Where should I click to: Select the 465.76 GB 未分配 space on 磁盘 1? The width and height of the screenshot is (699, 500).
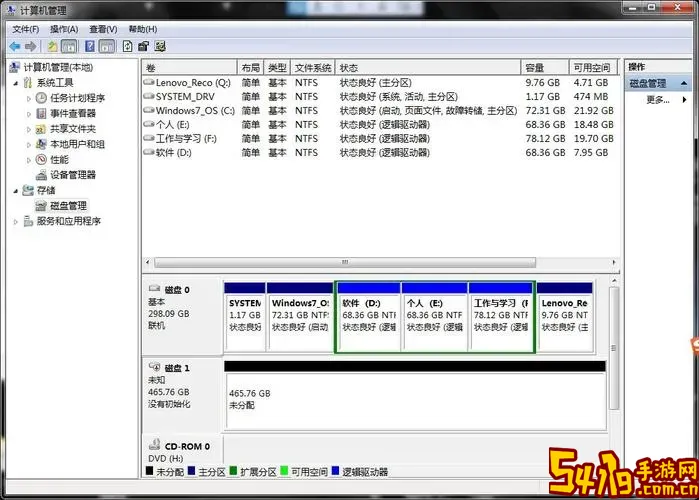pyautogui.click(x=415, y=395)
